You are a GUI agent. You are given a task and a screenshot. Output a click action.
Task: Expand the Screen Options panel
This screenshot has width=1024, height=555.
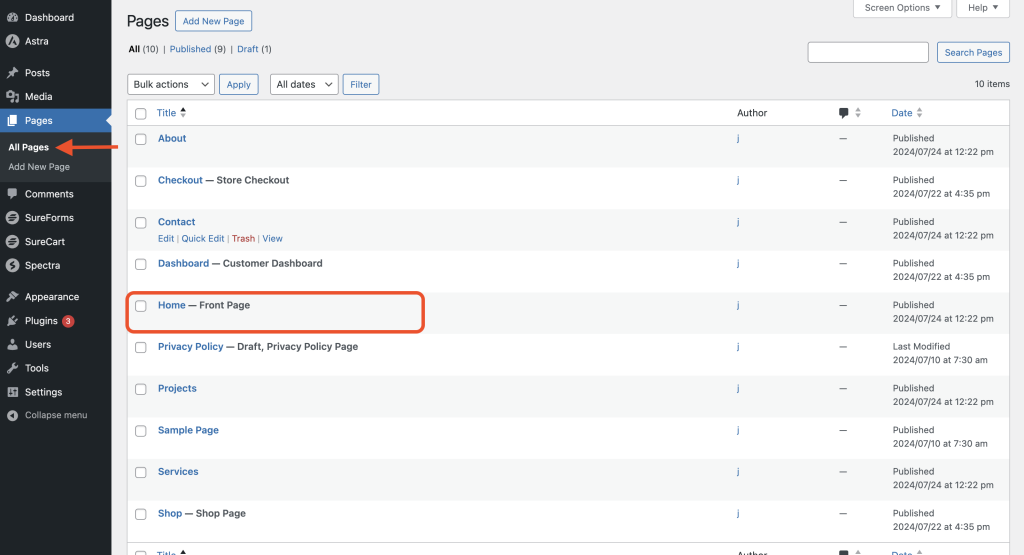pos(902,8)
